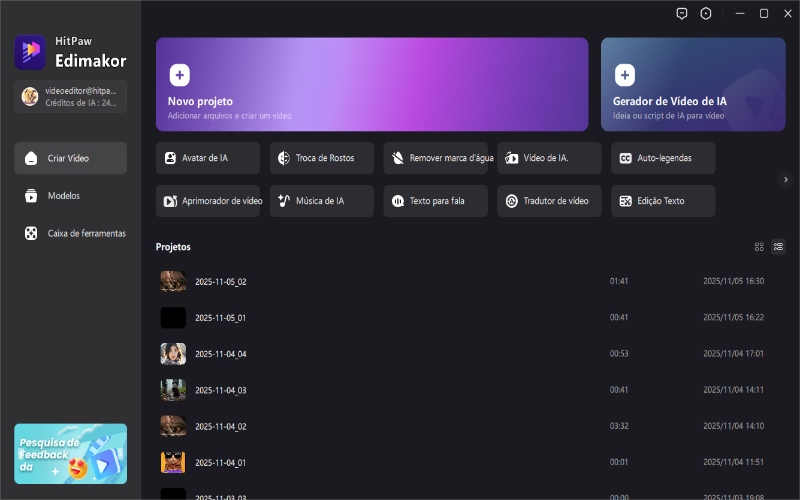
Task: Open the feedback message icon in title bar
Action: pyautogui.click(x=682, y=14)
